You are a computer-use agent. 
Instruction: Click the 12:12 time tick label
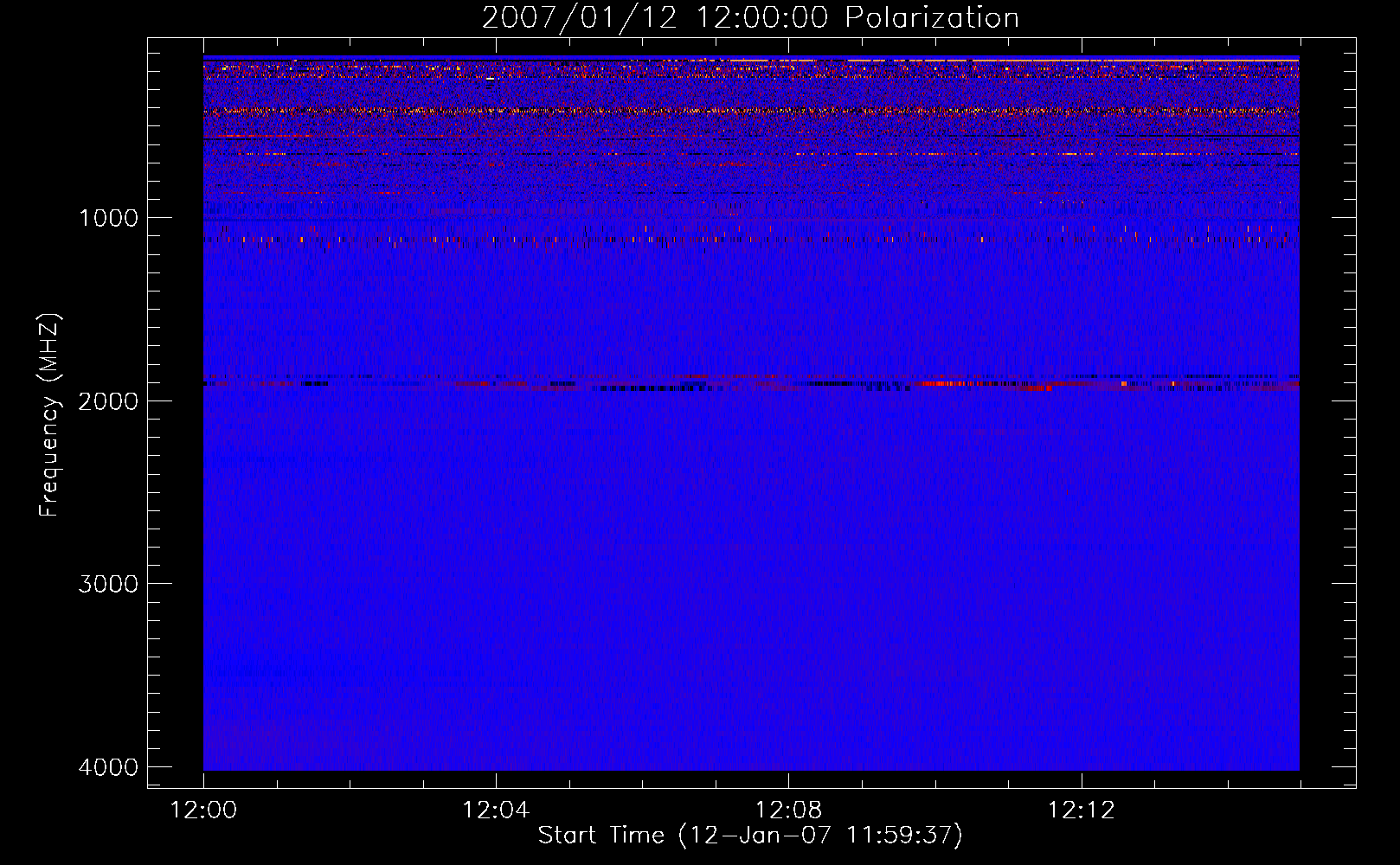coord(1081,811)
